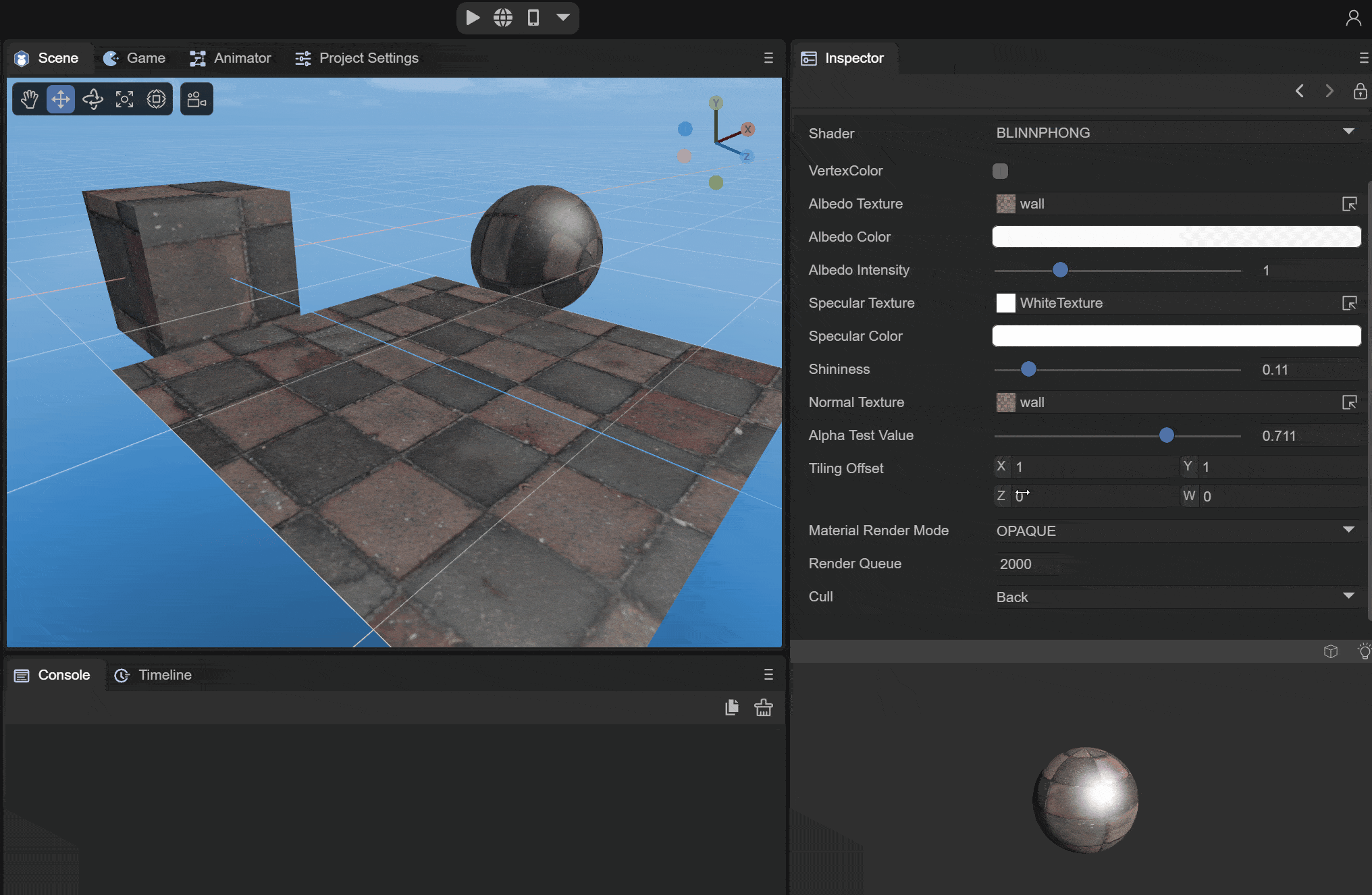Click the Specular Color white swatch
This screenshot has height=895, width=1372.
[x=1176, y=336]
